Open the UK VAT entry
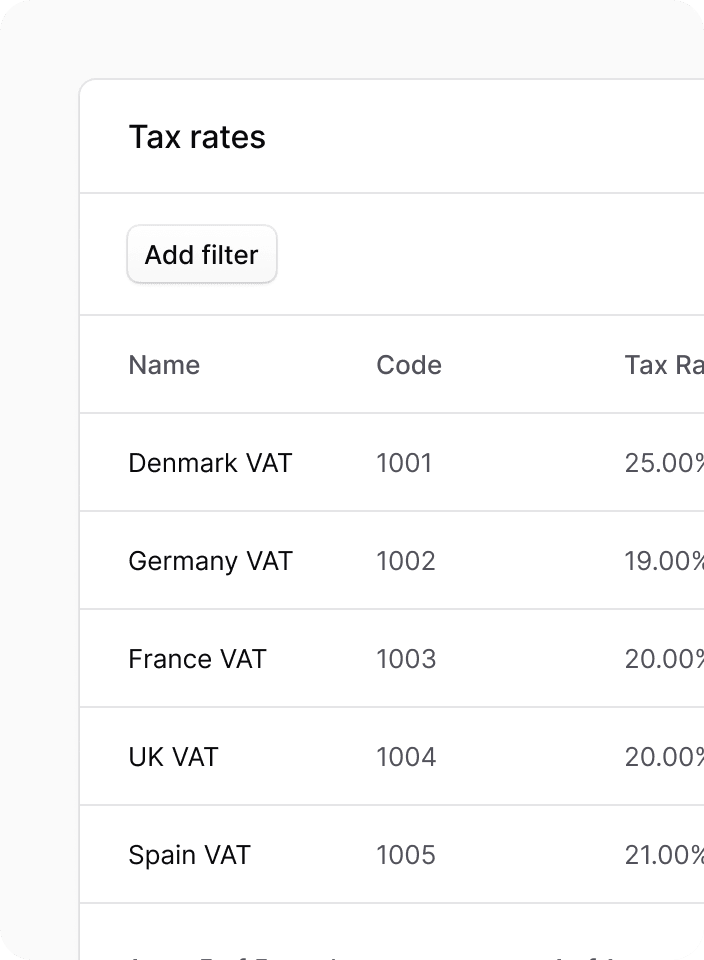The width and height of the screenshot is (704, 960). coord(173,757)
